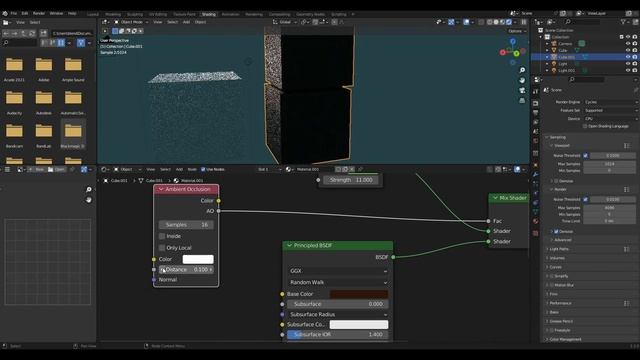Click the Base Color swatch in Principled BSDF

[x=359, y=294]
